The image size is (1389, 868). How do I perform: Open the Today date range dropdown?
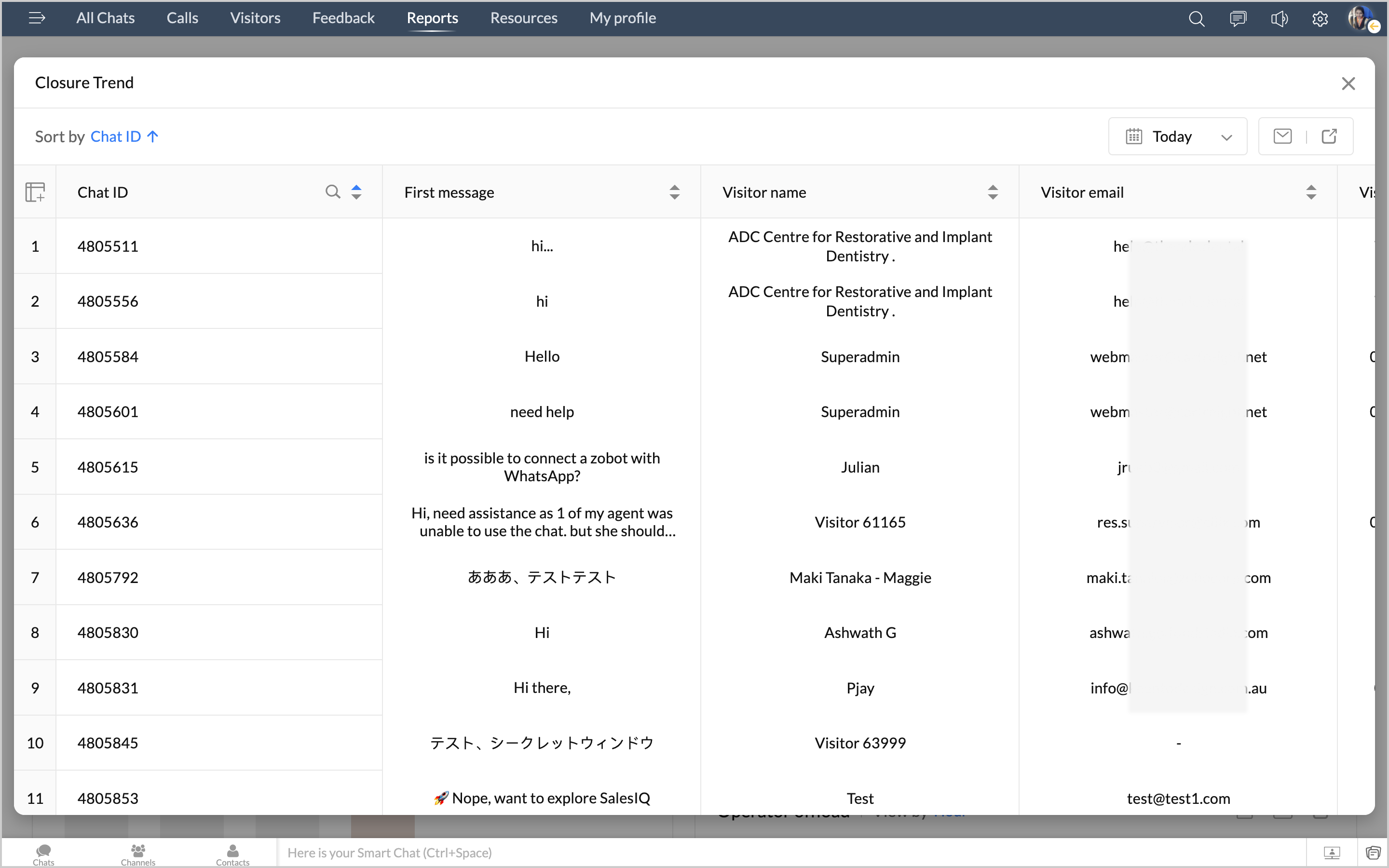pyautogui.click(x=1177, y=136)
